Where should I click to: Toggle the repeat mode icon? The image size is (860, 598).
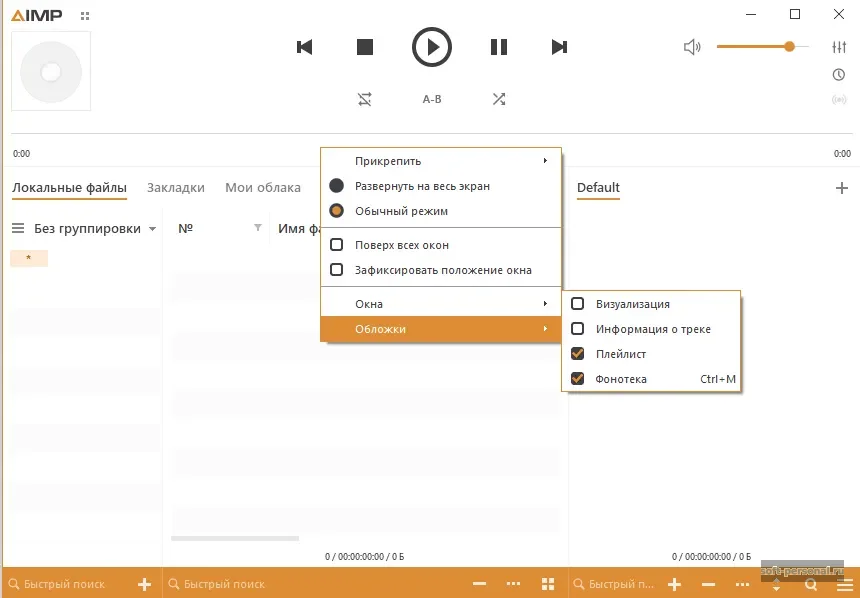coord(365,99)
